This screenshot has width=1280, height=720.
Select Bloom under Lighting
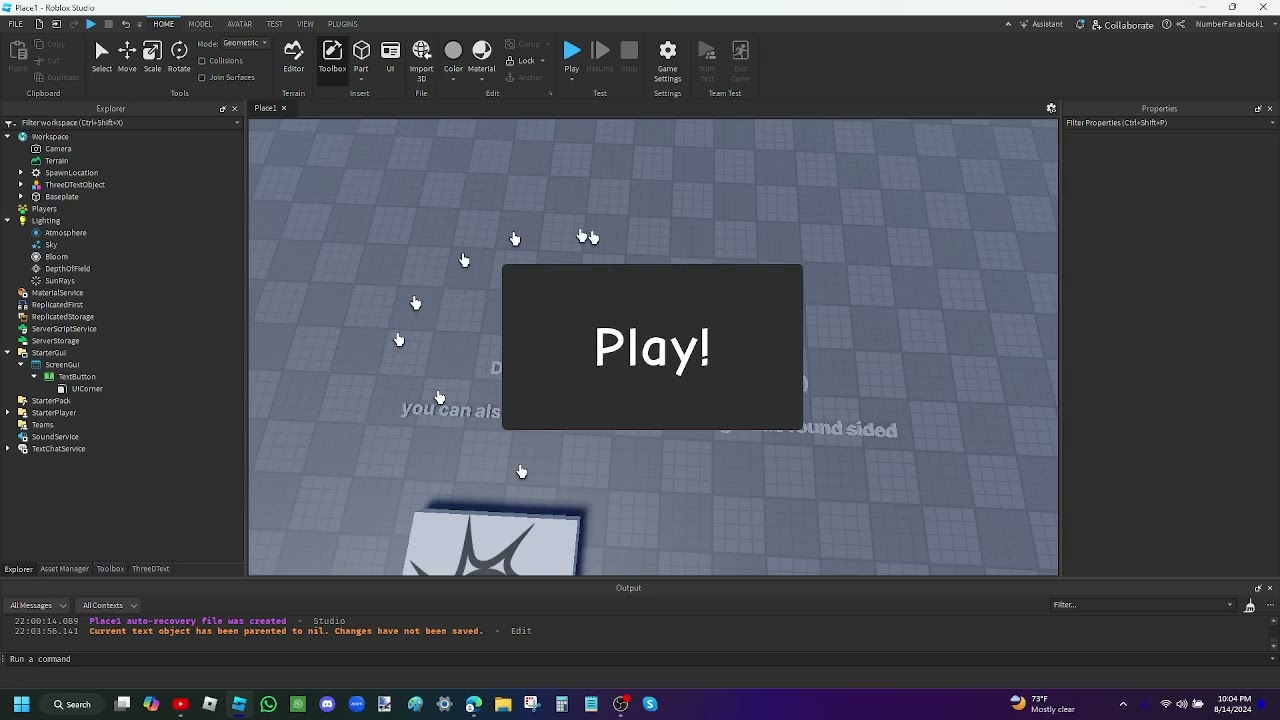click(x=56, y=257)
